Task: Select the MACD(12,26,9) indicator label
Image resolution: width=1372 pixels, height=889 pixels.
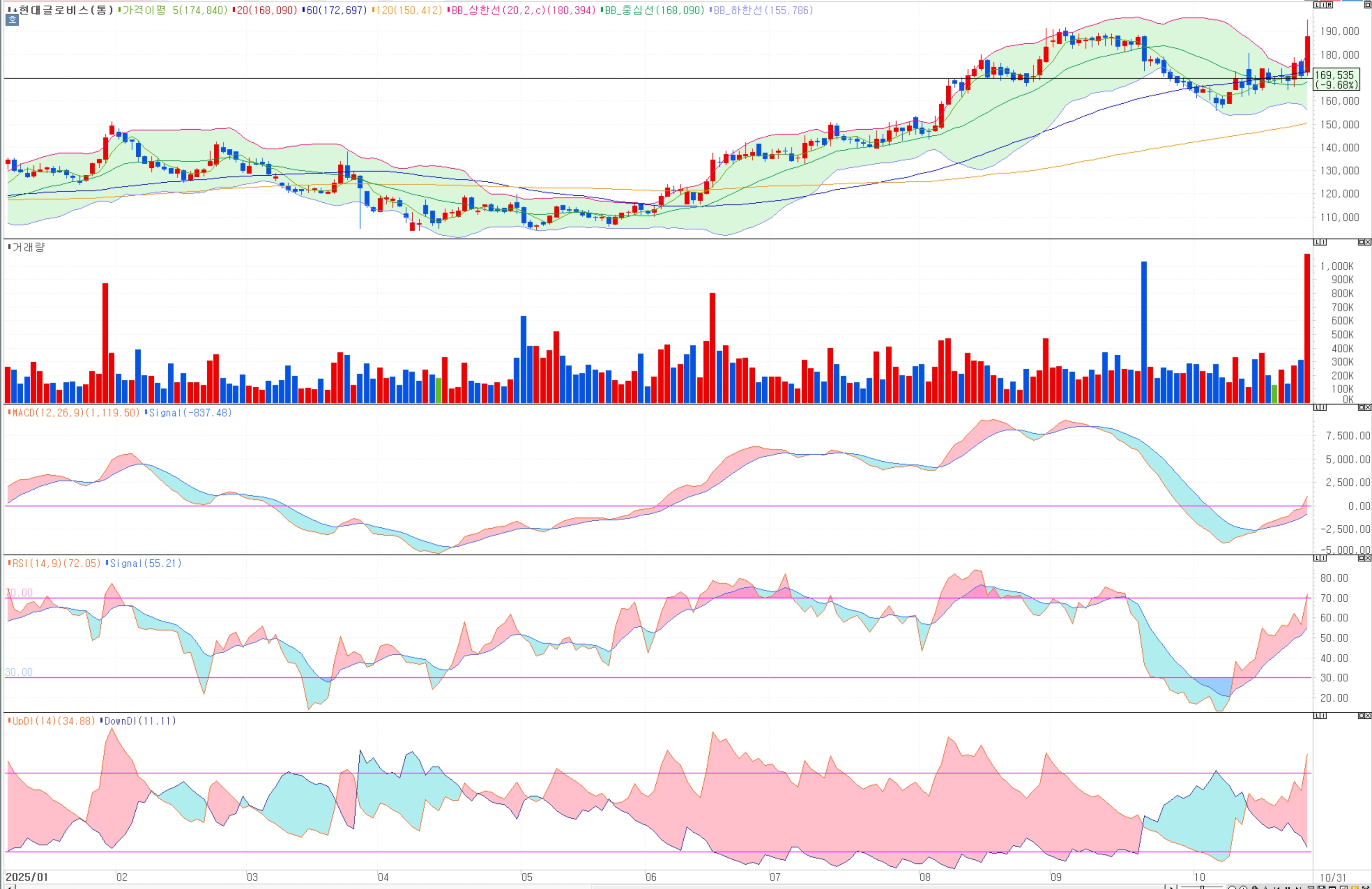Action: pos(75,413)
